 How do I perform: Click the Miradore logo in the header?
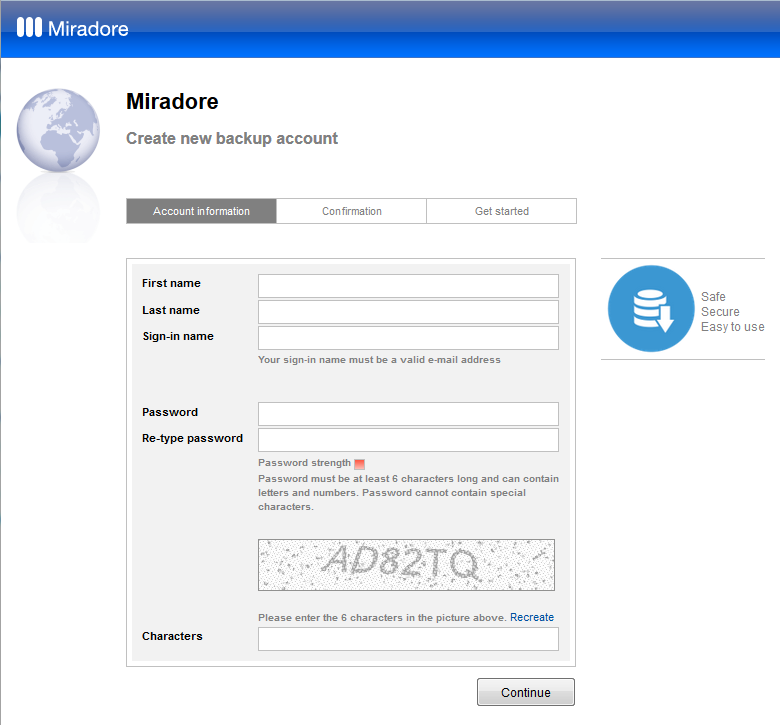tap(73, 28)
